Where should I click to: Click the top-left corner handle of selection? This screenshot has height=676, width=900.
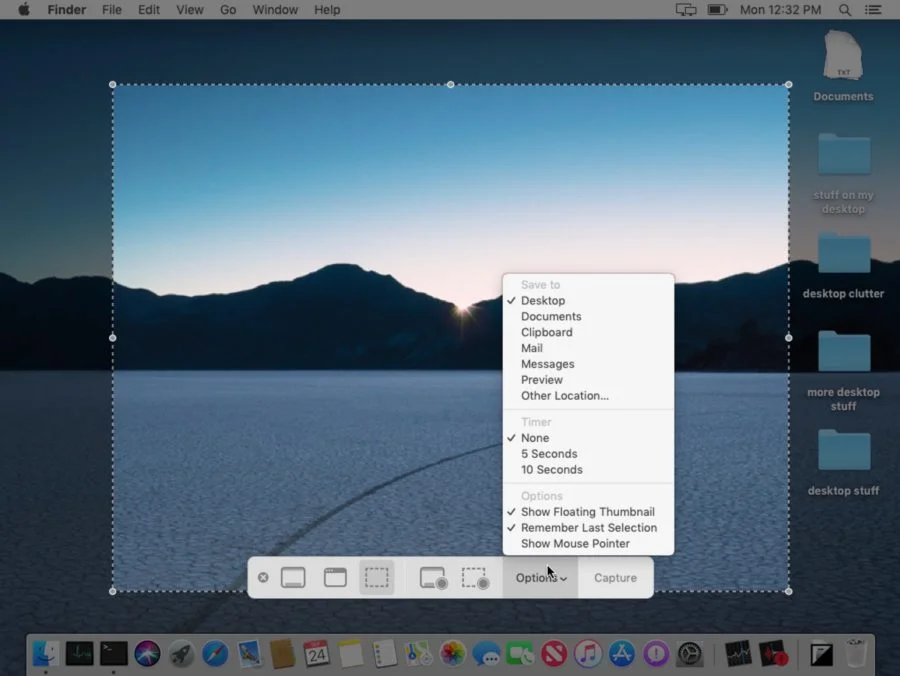(112, 84)
